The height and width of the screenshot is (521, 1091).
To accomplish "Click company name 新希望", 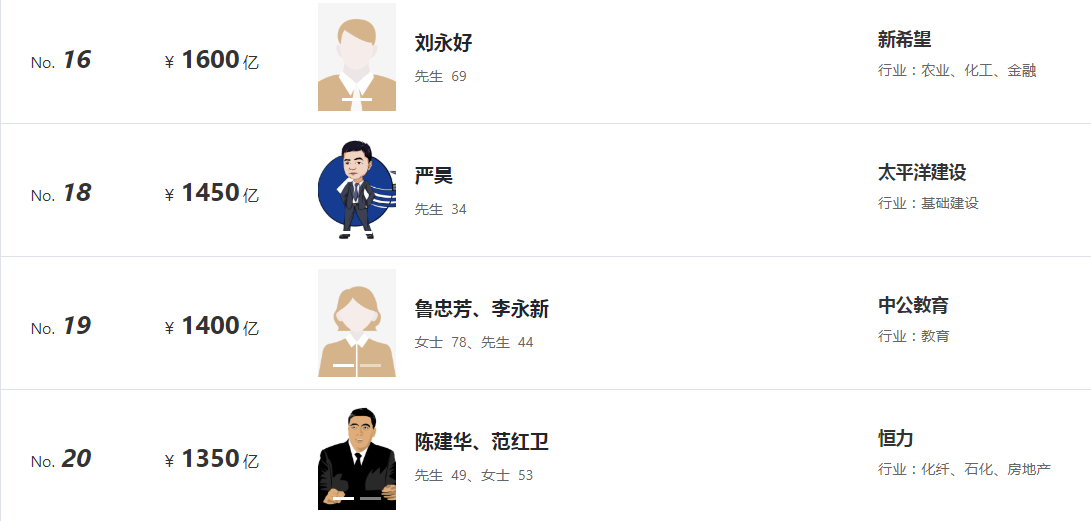I will [905, 40].
